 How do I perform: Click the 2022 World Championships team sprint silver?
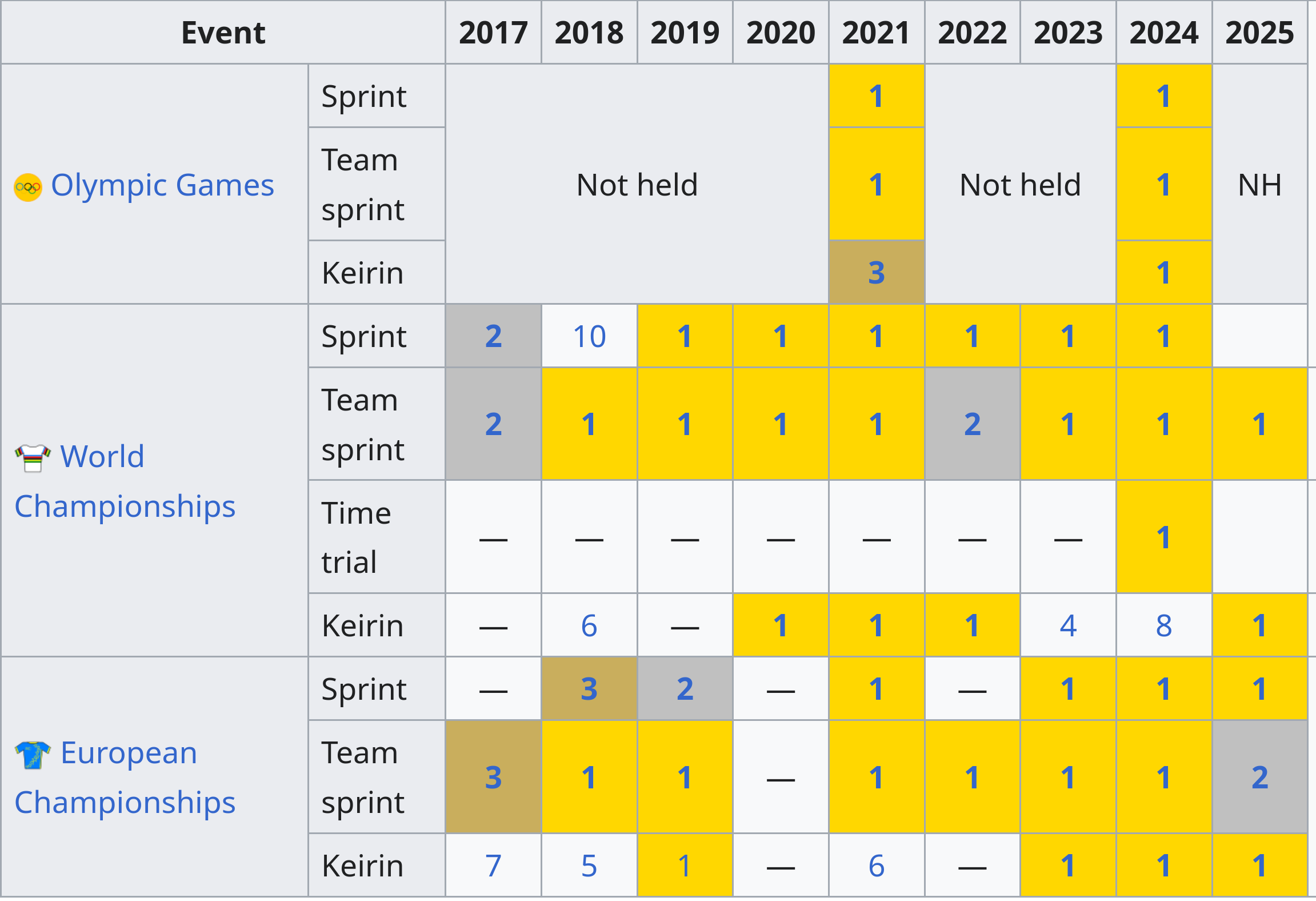pos(972,424)
